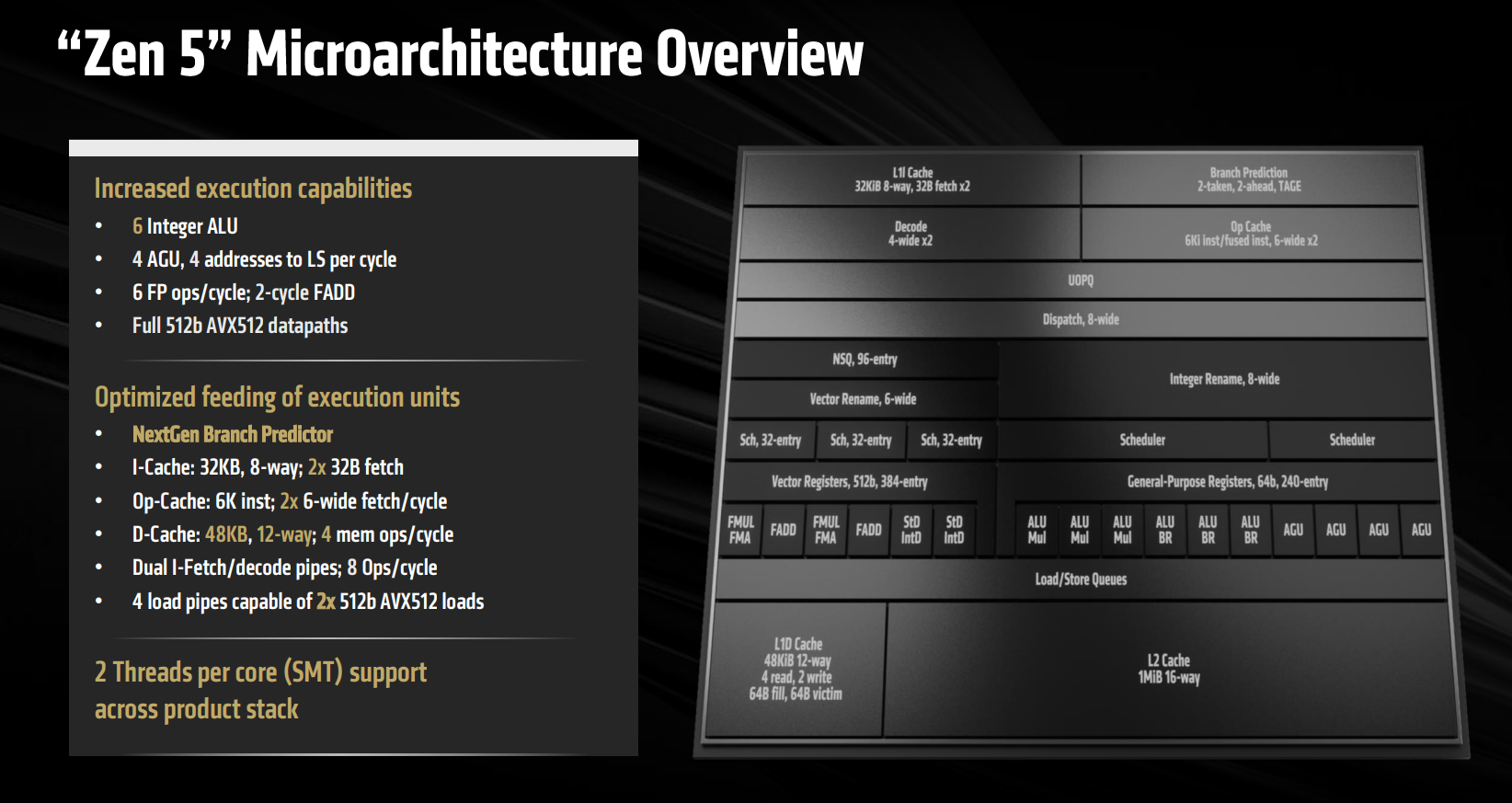Click the Zen 5 Microarchitecture Overview title
Viewport: 1512px width, 803px height.
[460, 53]
